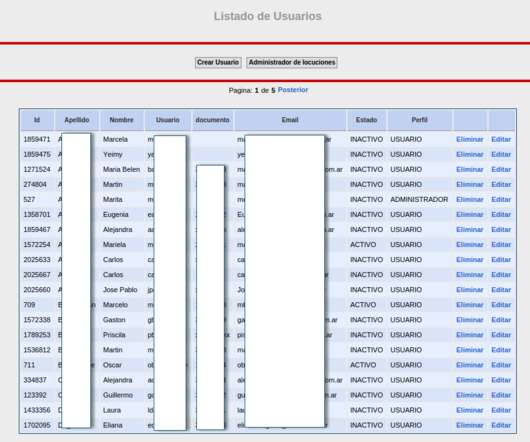530x442 pixels.
Task: Edit the active user Oscar
Action: tap(501, 365)
